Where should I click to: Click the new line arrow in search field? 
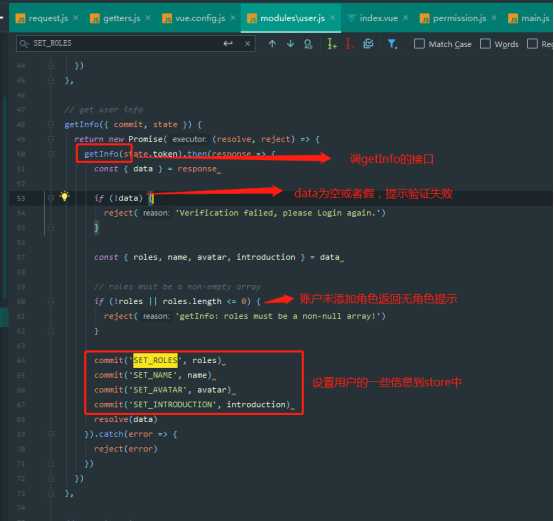pyautogui.click(x=228, y=43)
